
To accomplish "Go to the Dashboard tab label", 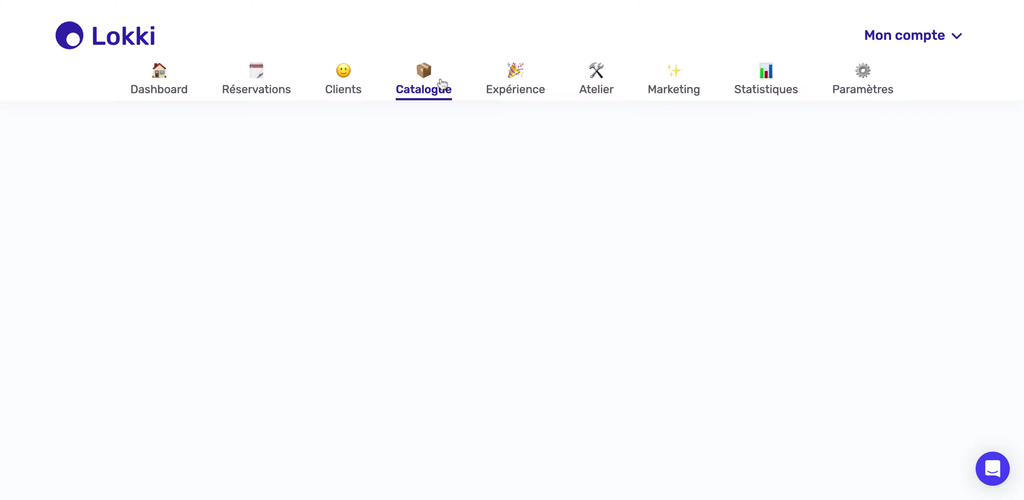I will pos(159,90).
